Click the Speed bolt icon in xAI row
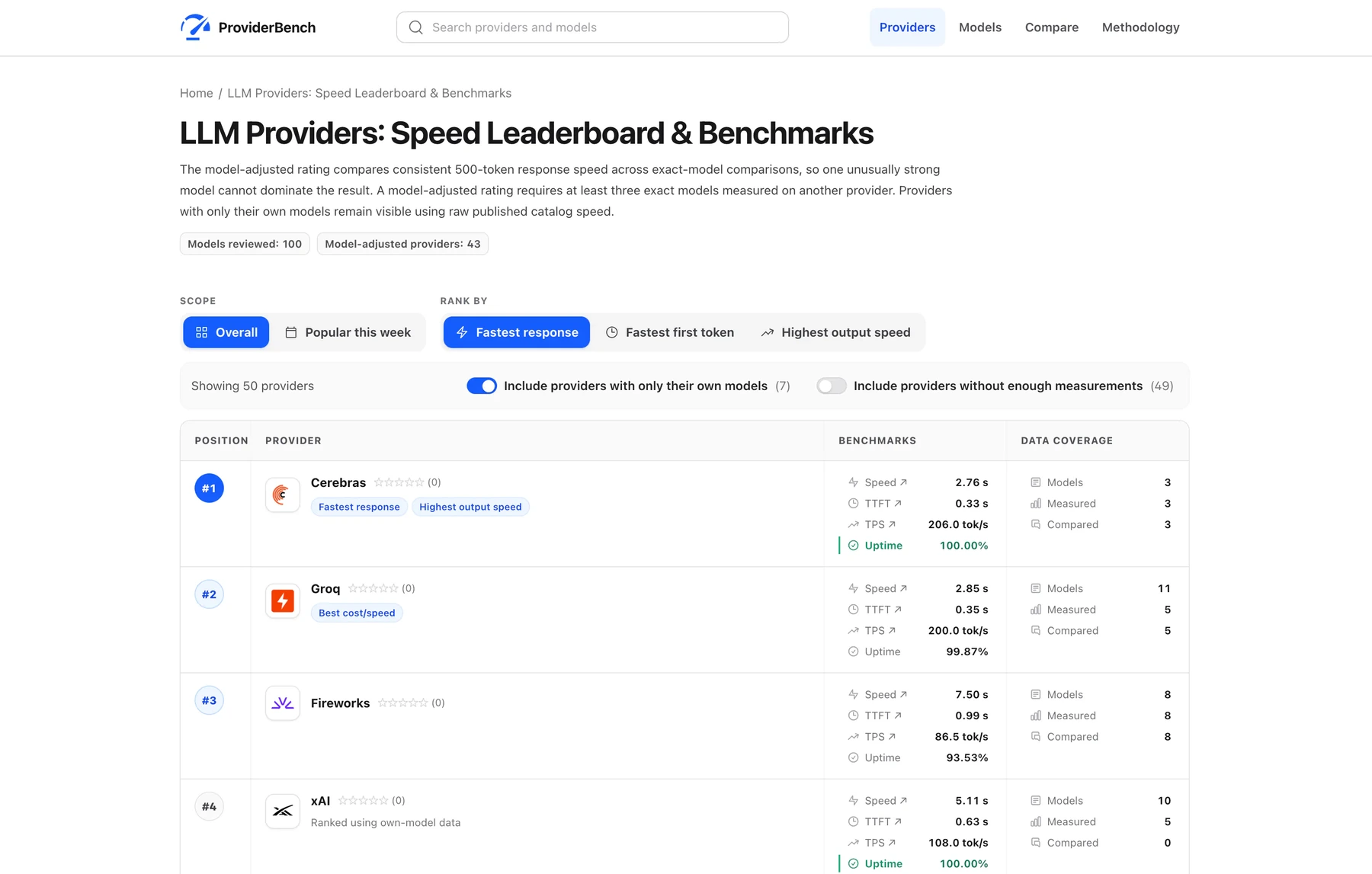The image size is (1372, 874). [854, 801]
